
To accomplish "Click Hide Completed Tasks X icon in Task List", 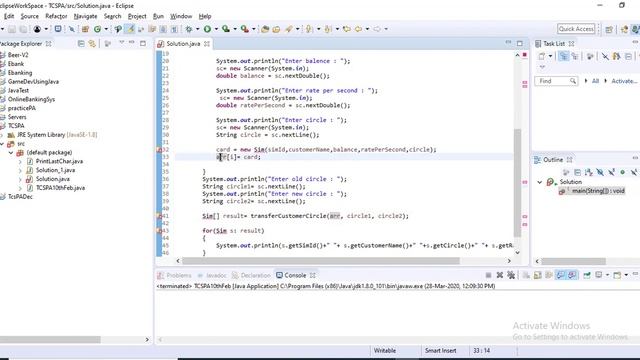I will [605, 56].
